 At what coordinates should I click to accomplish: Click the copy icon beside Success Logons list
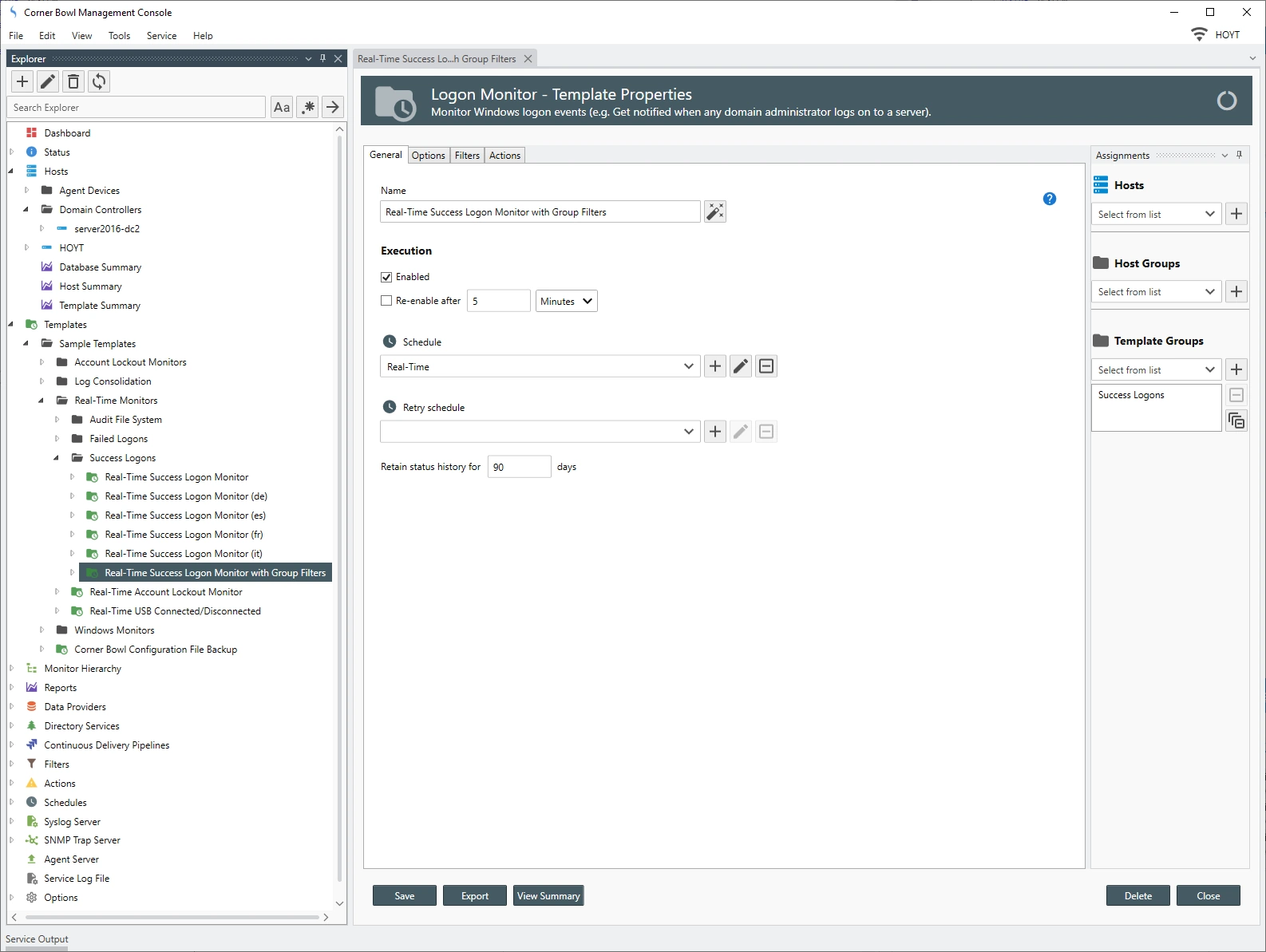1236,421
